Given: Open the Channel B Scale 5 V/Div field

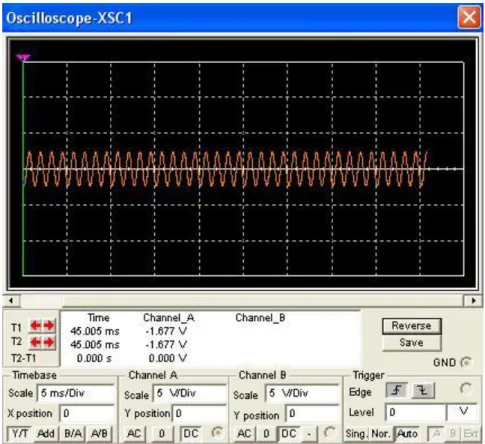Looking at the screenshot, I should coord(302,393).
